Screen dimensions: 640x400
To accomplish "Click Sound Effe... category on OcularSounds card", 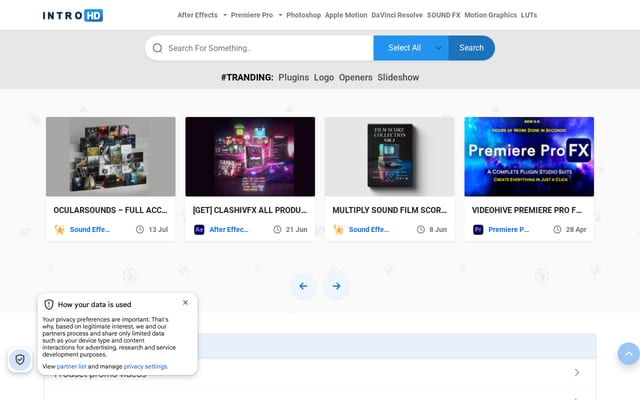I will pyautogui.click(x=90, y=229).
